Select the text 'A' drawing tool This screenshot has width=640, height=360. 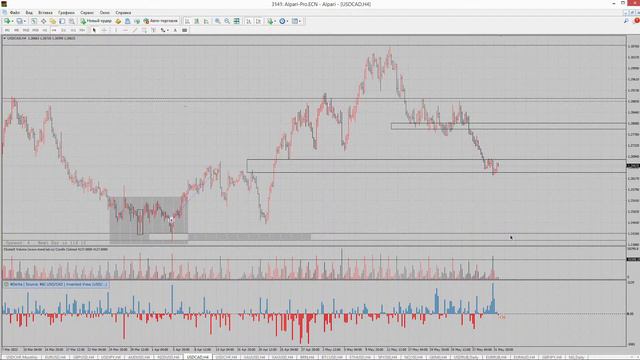[175, 30]
